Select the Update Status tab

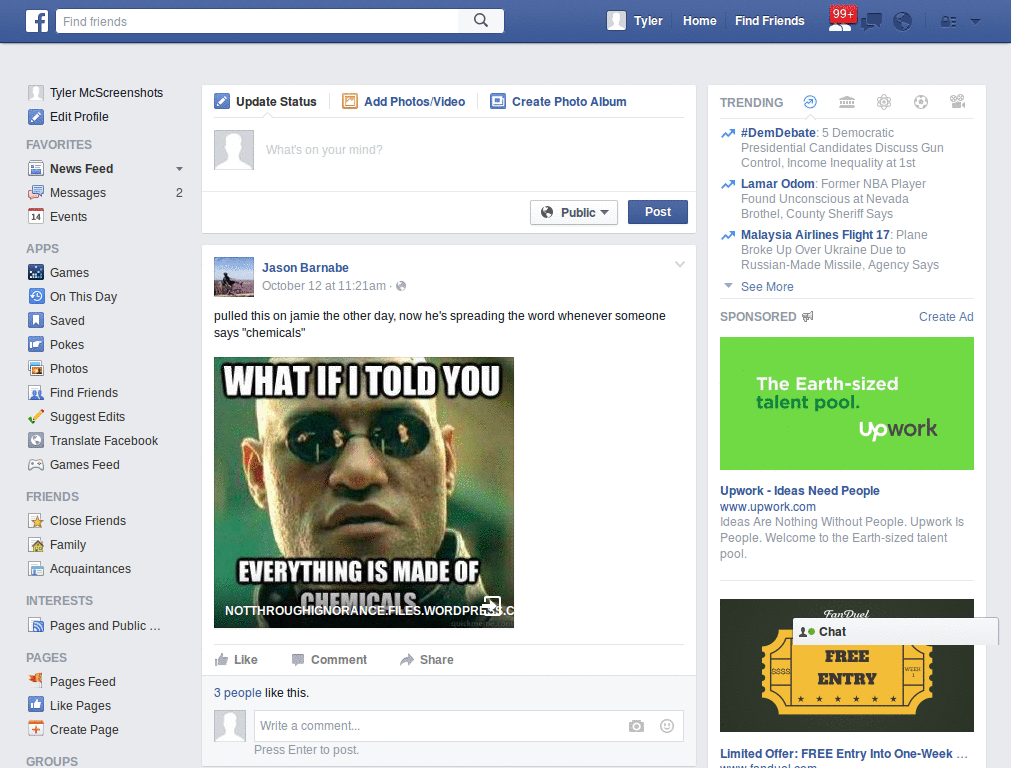click(x=265, y=102)
